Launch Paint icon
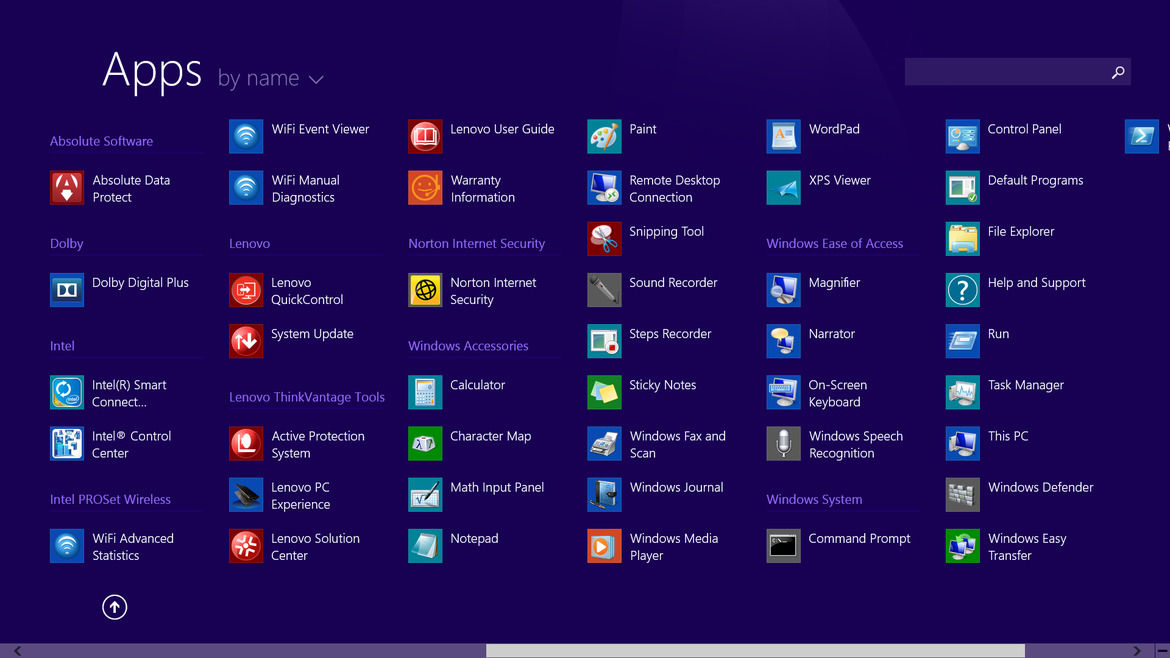The image size is (1170, 658). 604,137
